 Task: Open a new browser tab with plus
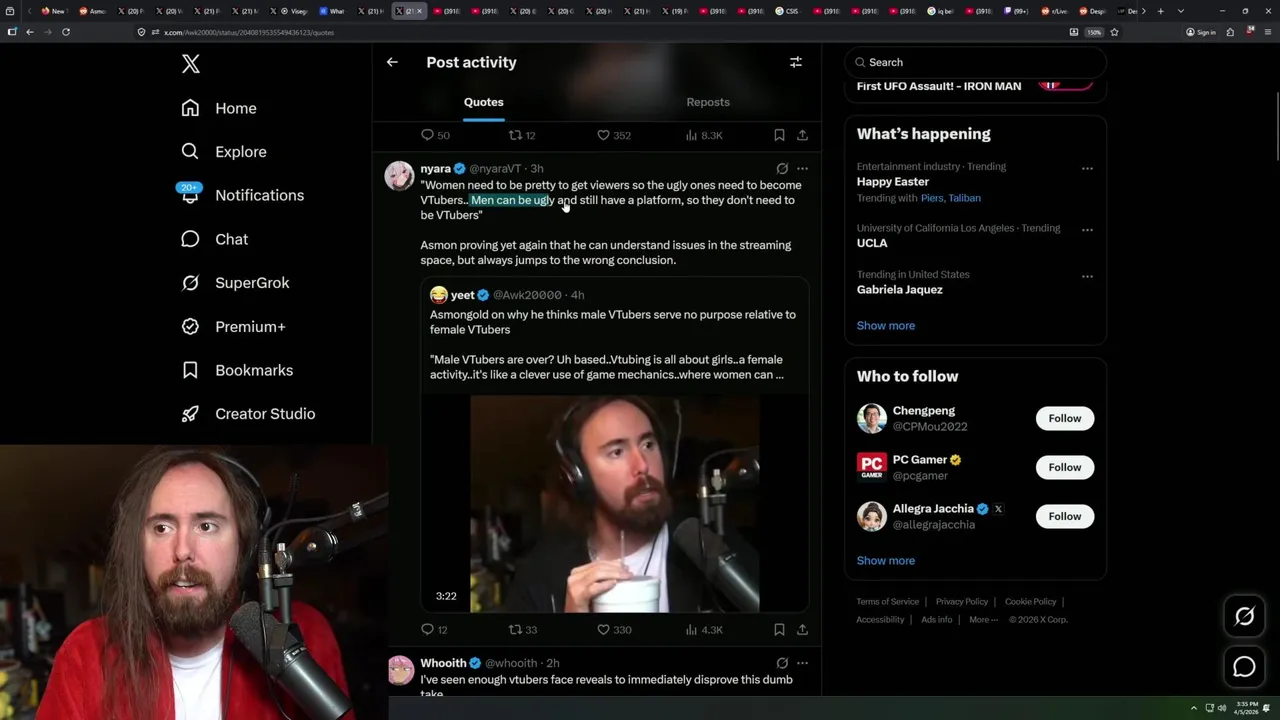coord(1160,11)
